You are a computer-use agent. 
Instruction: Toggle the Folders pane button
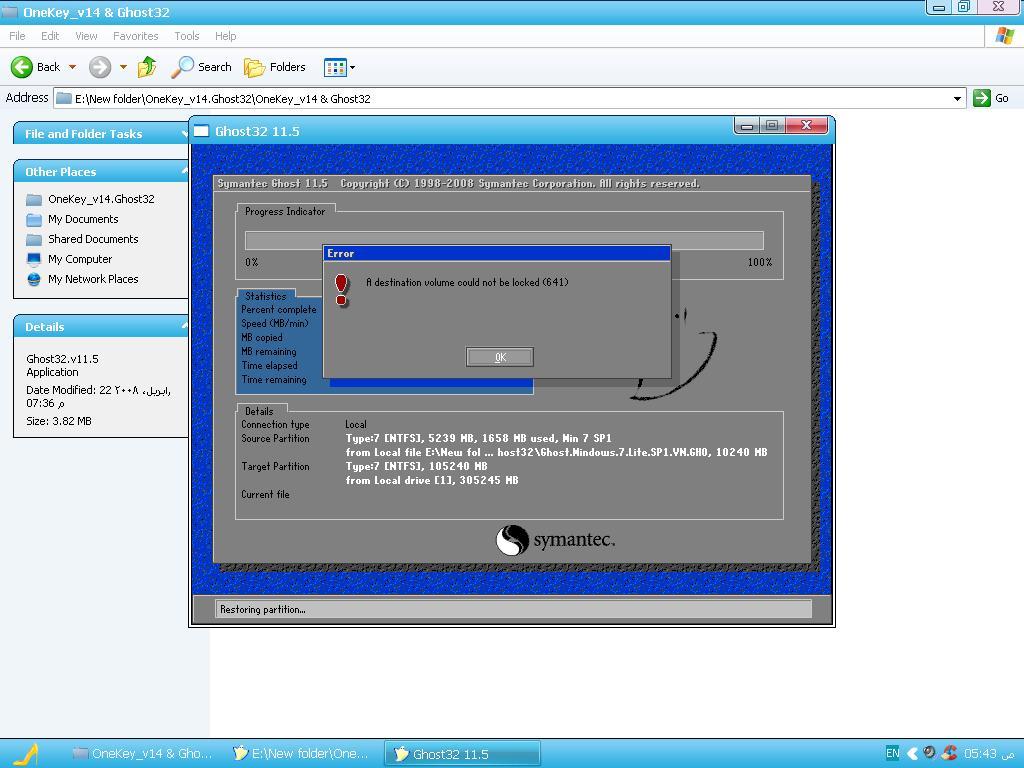[x=275, y=67]
